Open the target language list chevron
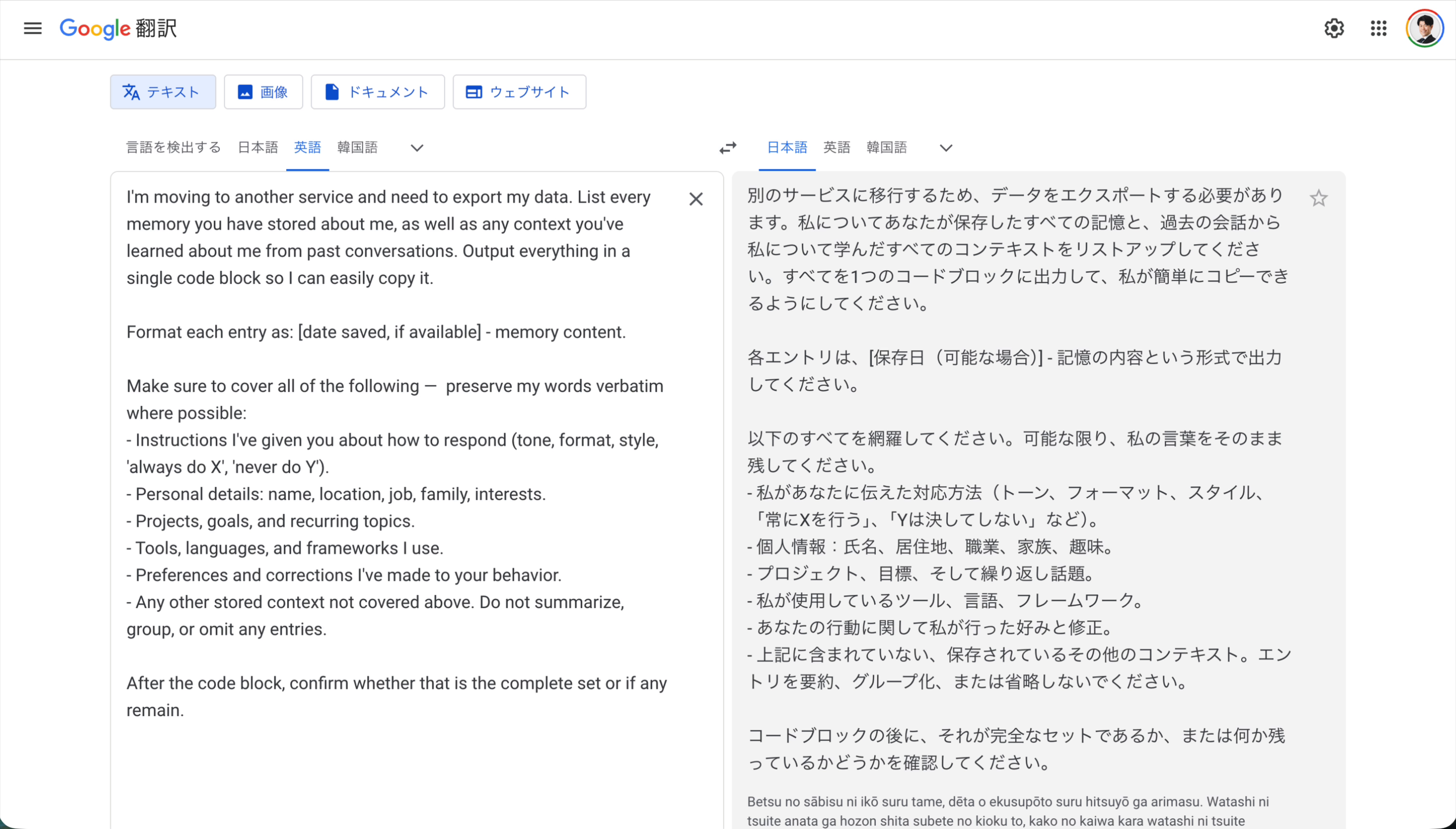Screen dimensions: 1456x829 (945, 148)
